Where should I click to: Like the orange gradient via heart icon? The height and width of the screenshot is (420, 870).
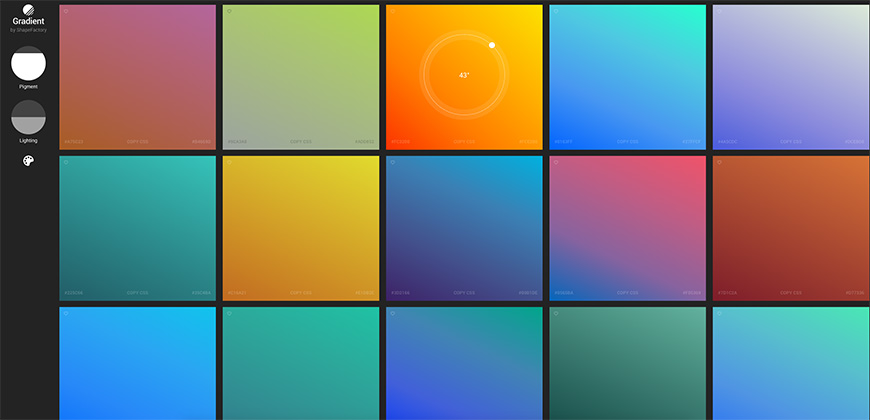392,12
